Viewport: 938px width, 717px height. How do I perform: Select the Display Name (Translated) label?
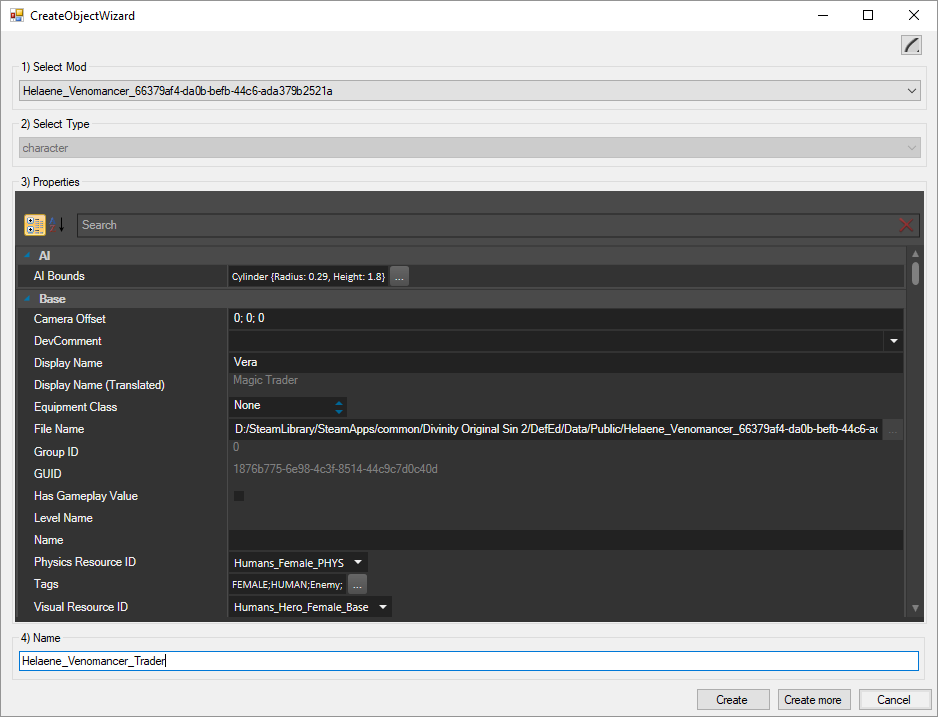[99, 385]
